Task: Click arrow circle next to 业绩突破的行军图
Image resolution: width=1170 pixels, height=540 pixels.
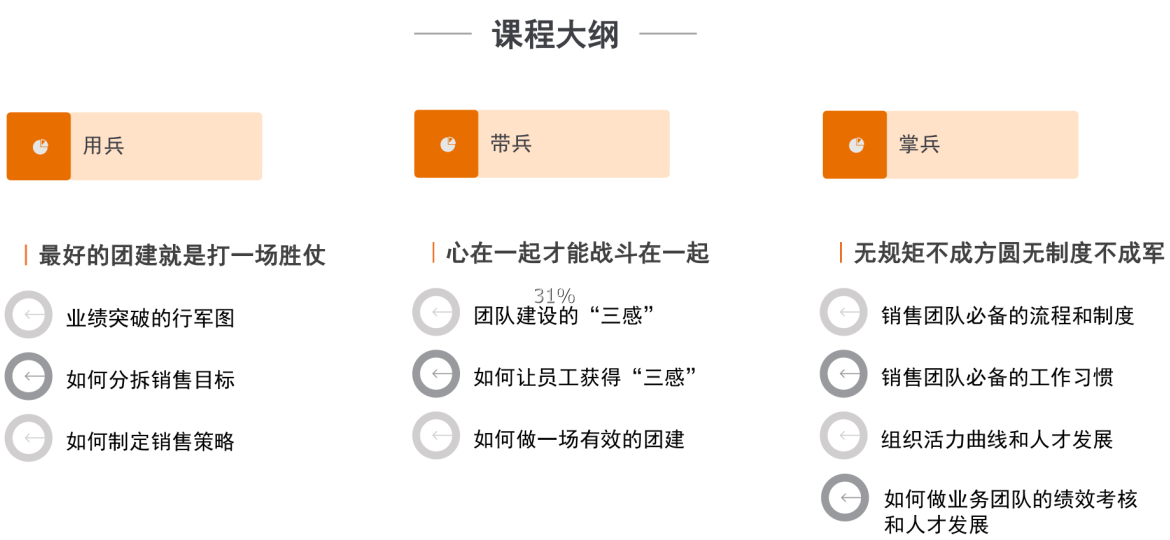Action: [28, 315]
